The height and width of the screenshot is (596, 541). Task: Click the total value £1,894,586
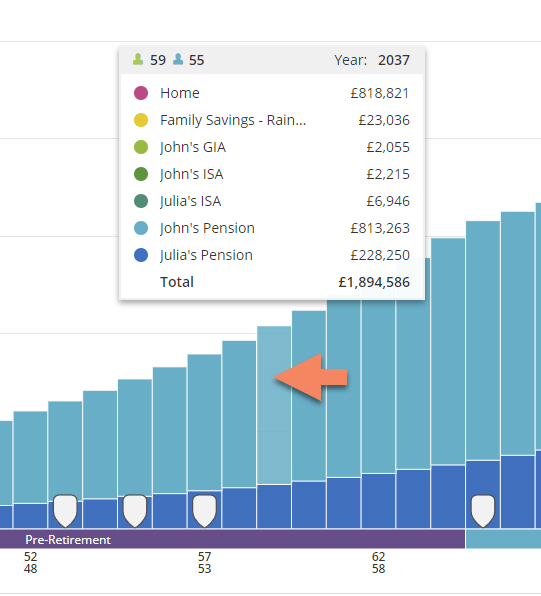374,282
